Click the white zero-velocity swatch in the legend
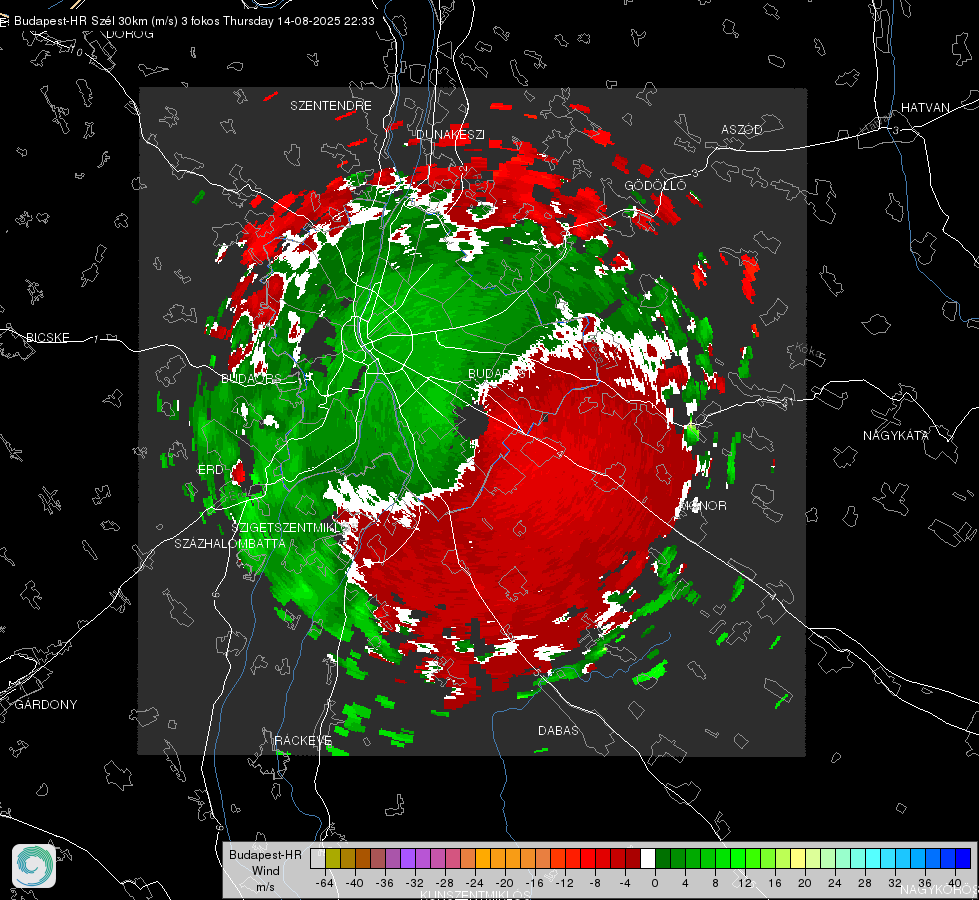 [x=648, y=859]
